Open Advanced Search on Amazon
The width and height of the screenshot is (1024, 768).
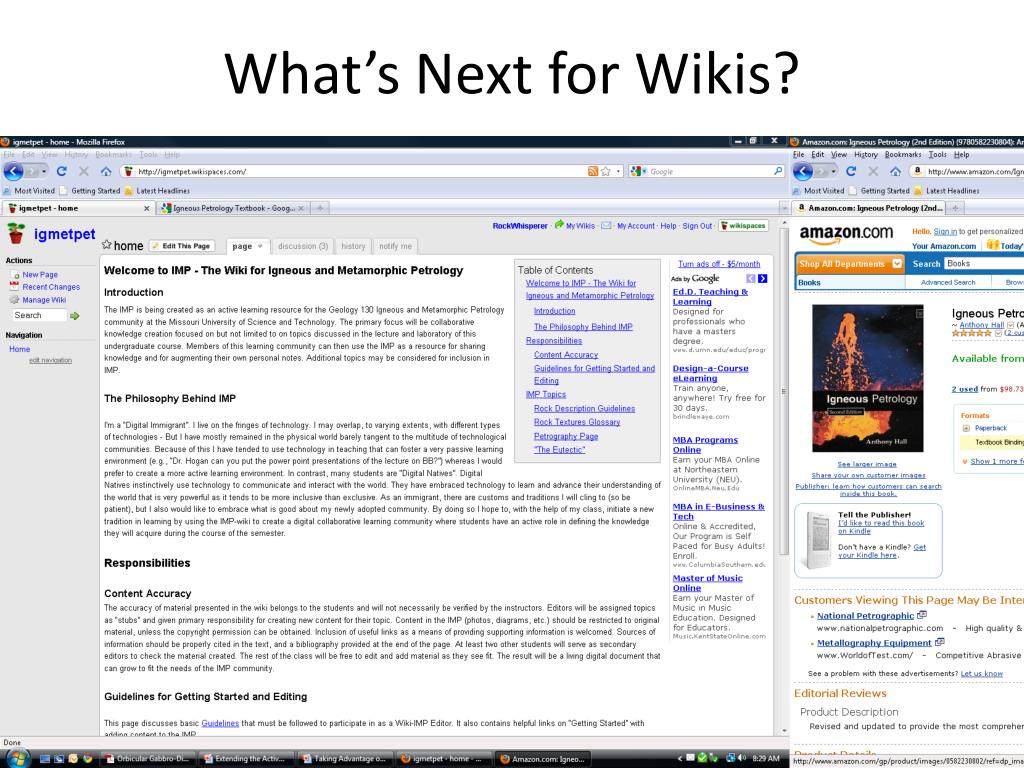(x=948, y=283)
